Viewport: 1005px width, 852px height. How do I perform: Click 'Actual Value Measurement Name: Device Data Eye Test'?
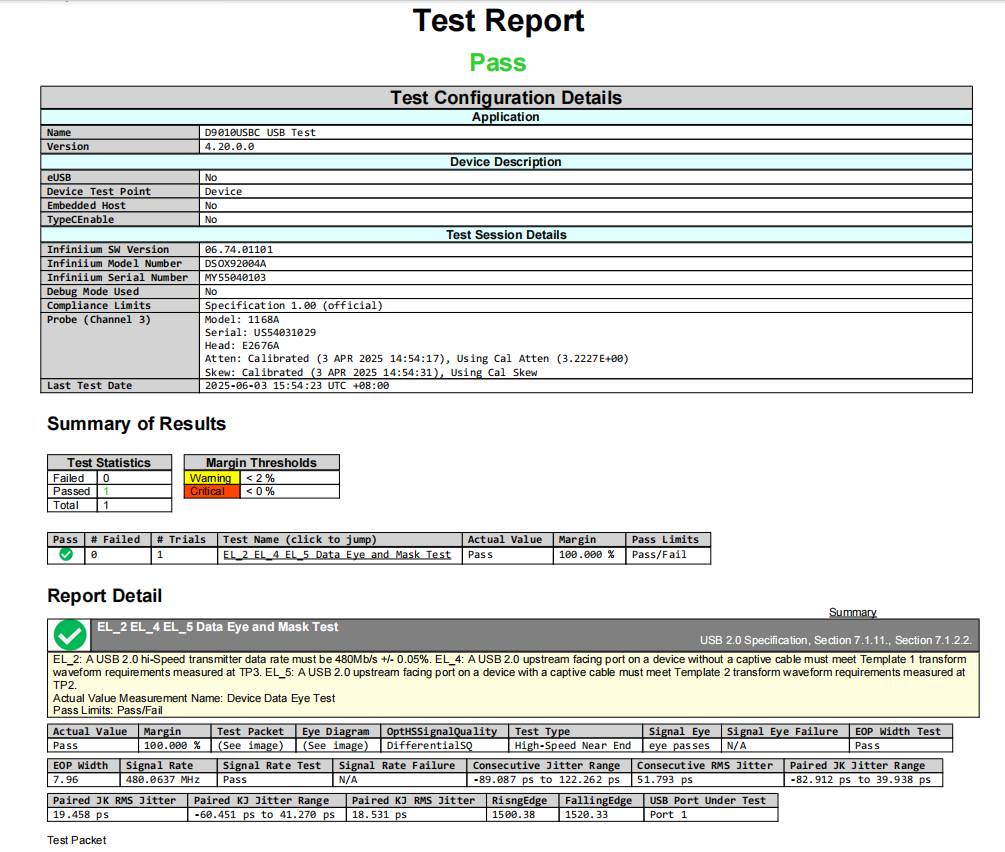pos(194,698)
